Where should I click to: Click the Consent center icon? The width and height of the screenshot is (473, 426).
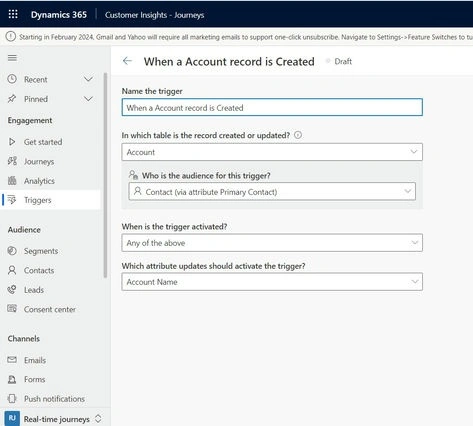12,309
